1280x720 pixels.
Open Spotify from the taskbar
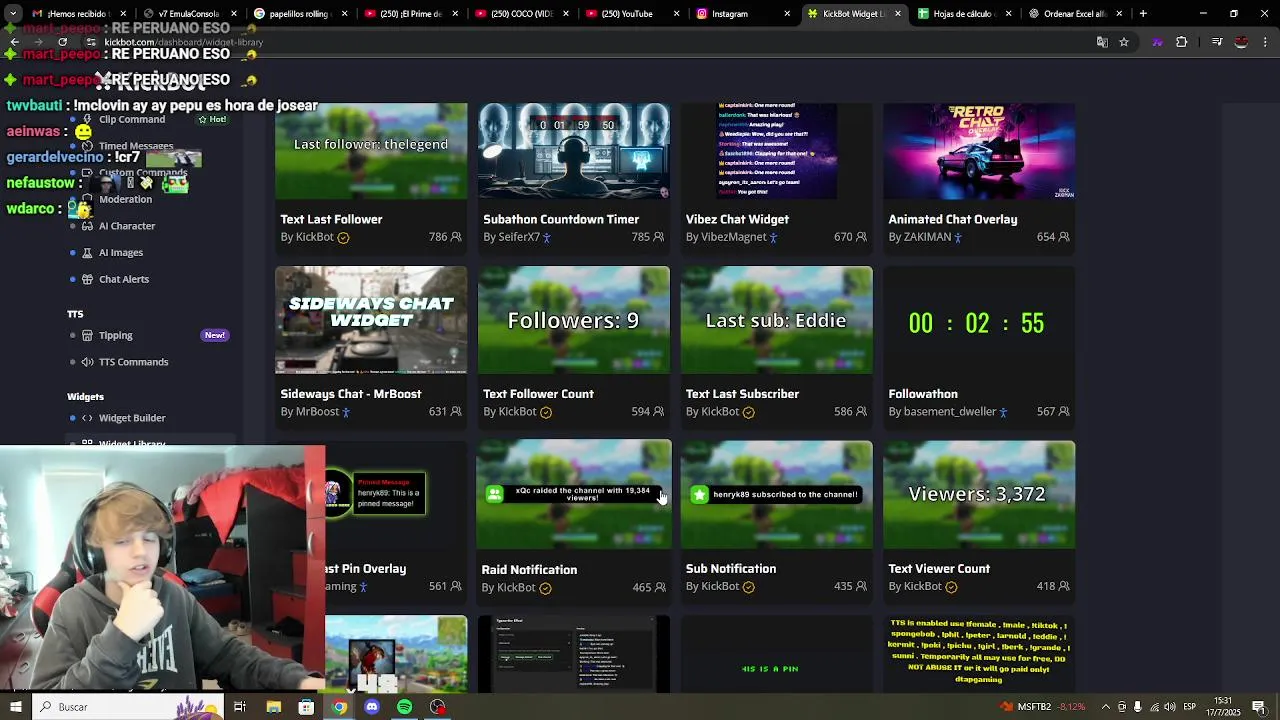point(404,707)
